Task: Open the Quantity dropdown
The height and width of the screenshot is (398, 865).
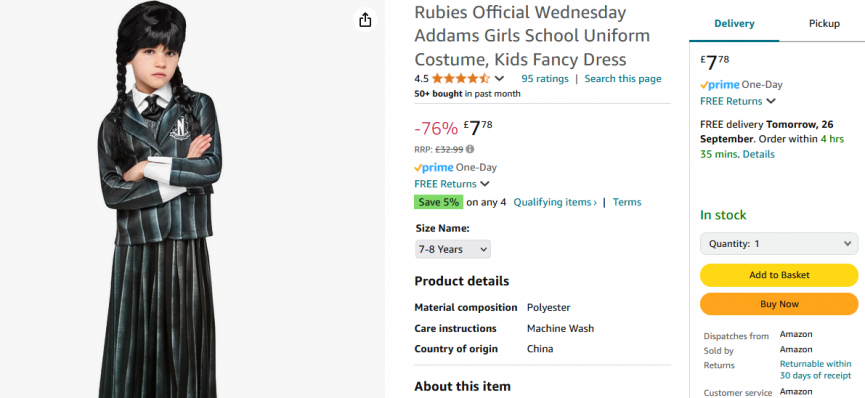Action: [x=779, y=243]
